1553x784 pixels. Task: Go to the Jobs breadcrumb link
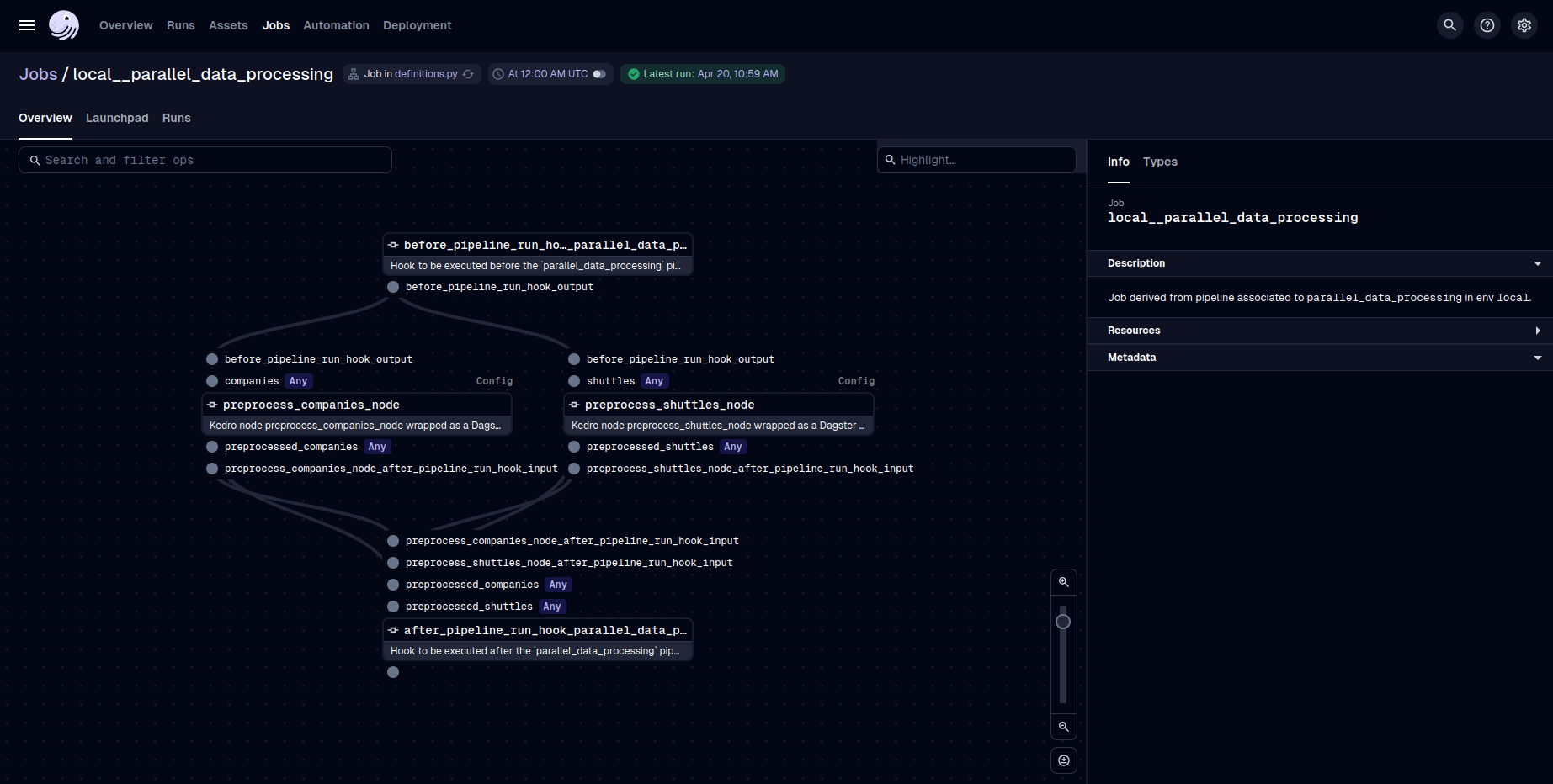coord(39,74)
